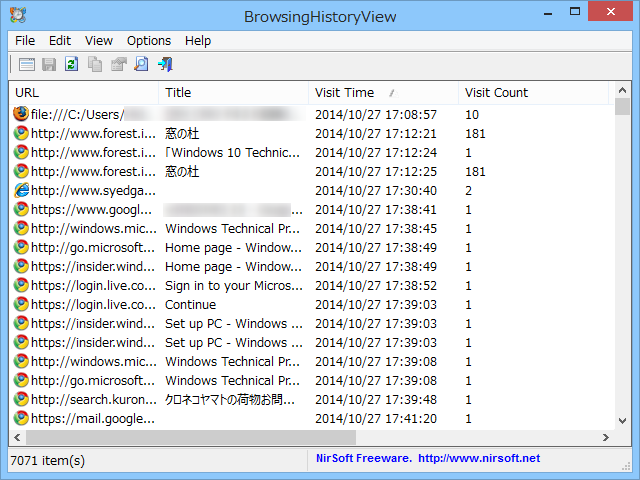The width and height of the screenshot is (640, 480).
Task: Click visit time 2014/10/27 17:38:52
Action: (376, 286)
